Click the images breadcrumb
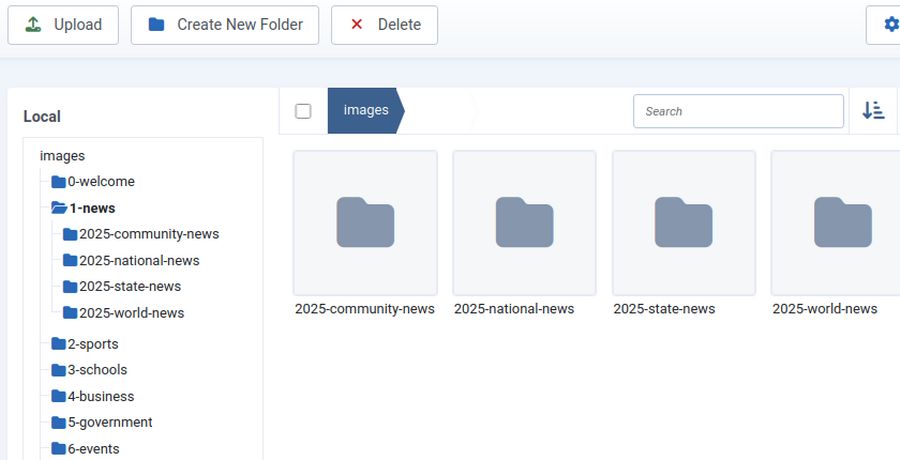900x460 pixels. [x=365, y=111]
